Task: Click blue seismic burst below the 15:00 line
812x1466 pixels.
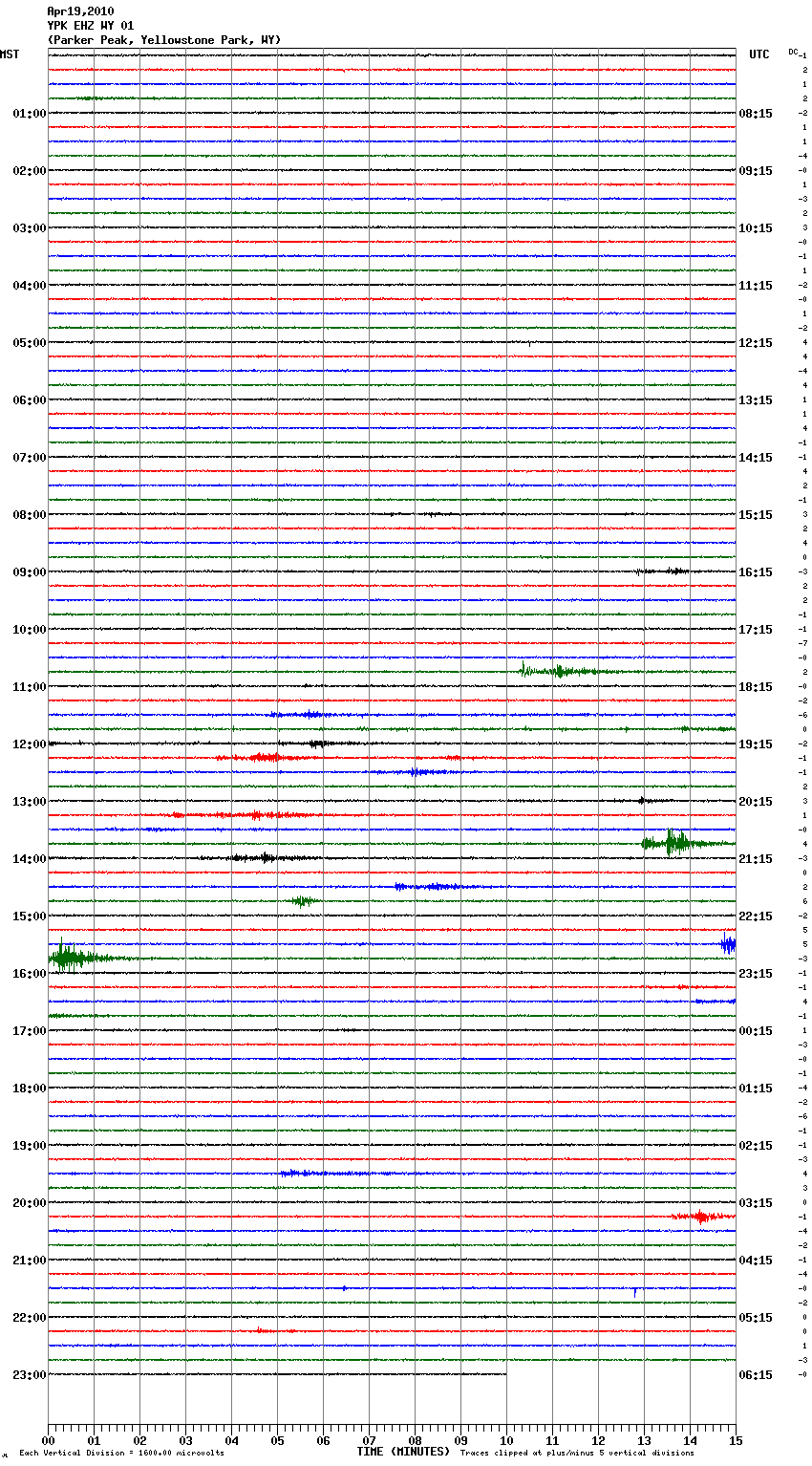Action: pos(728,944)
